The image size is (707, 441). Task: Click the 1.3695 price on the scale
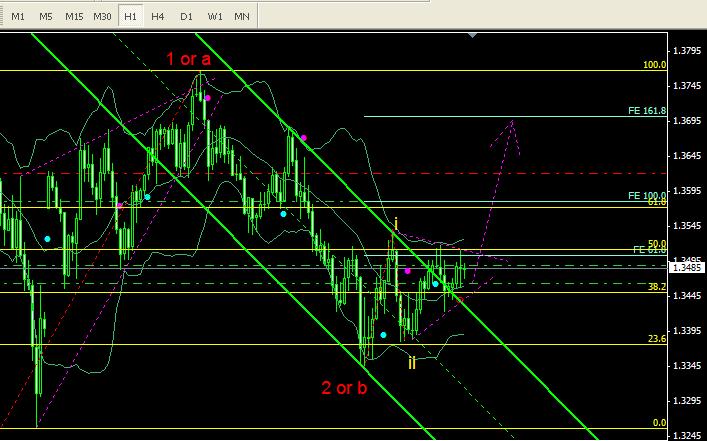tap(687, 121)
